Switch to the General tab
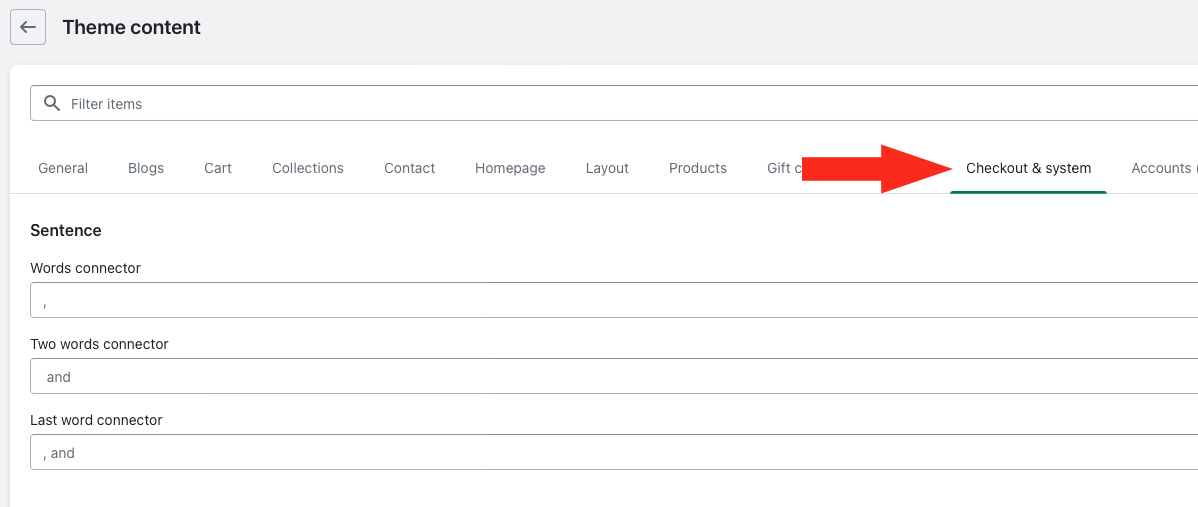 [63, 168]
